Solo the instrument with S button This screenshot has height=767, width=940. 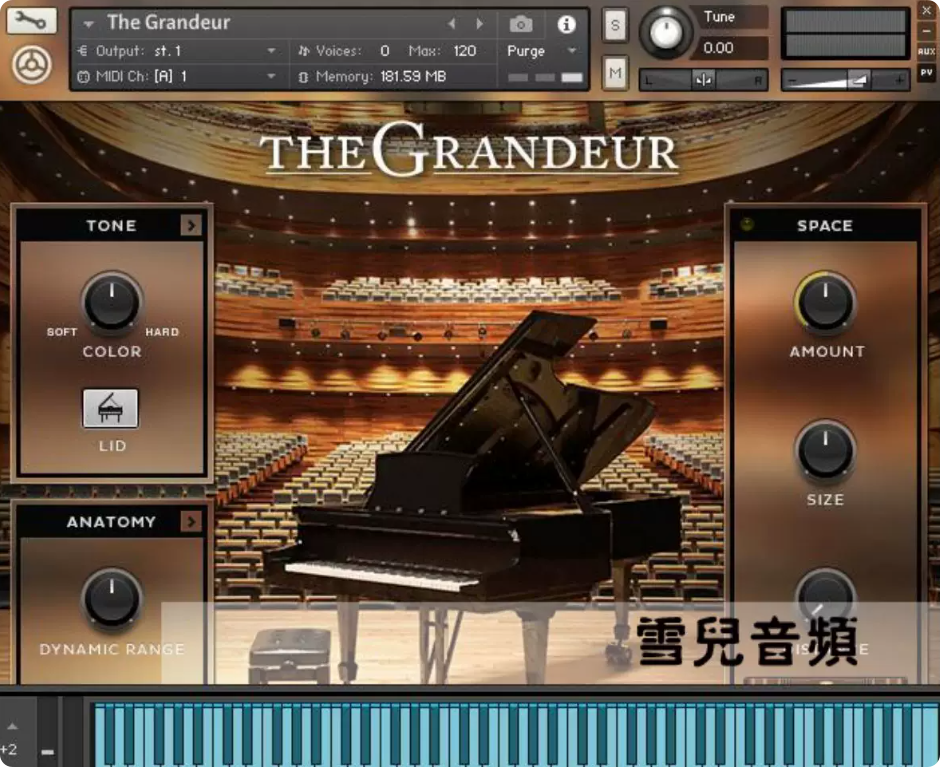point(615,25)
